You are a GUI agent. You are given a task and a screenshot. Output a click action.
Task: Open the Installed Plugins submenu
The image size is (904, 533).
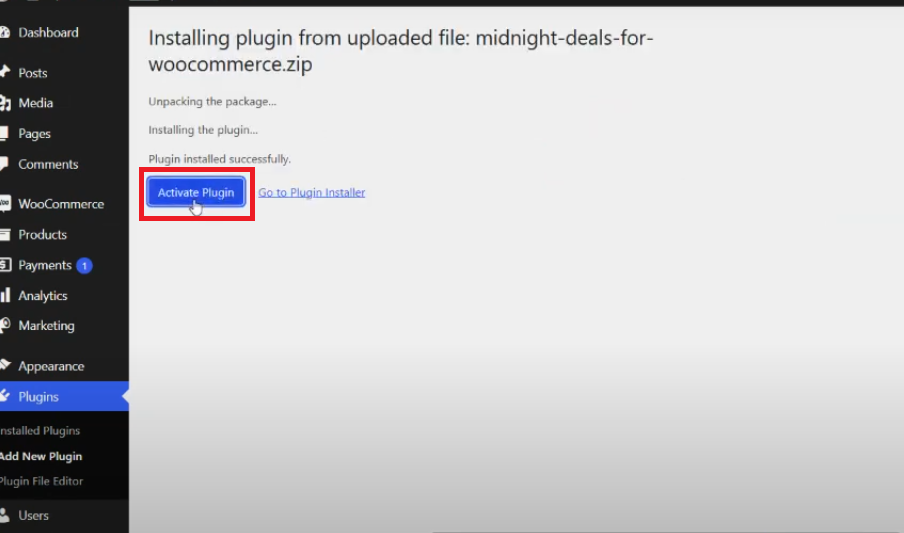click(40, 431)
